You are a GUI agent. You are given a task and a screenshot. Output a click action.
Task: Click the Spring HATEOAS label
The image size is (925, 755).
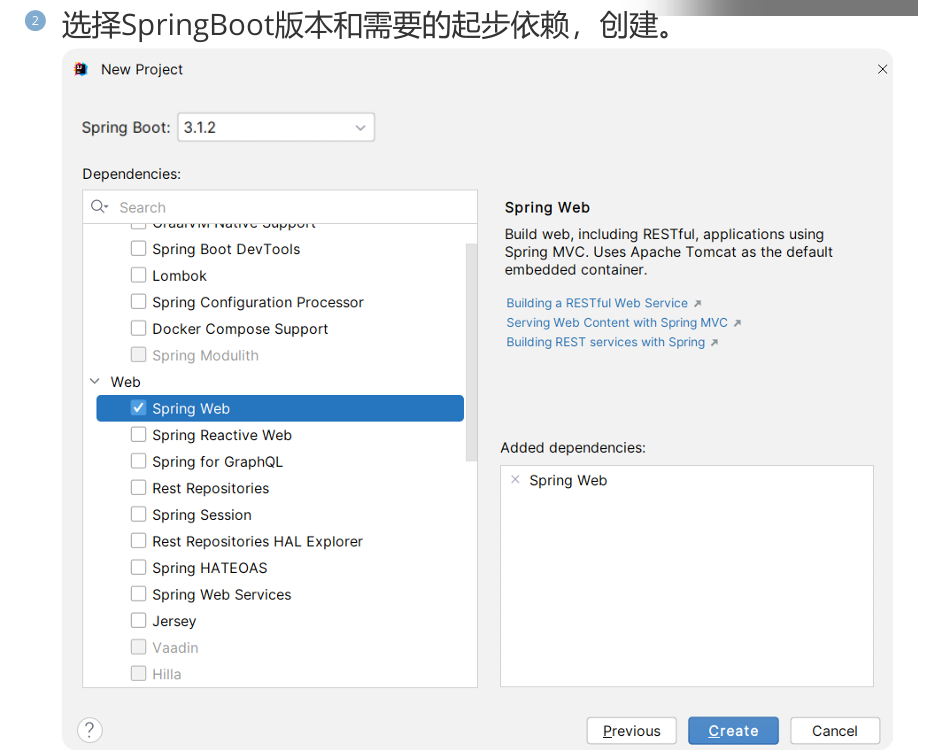click(x=209, y=568)
